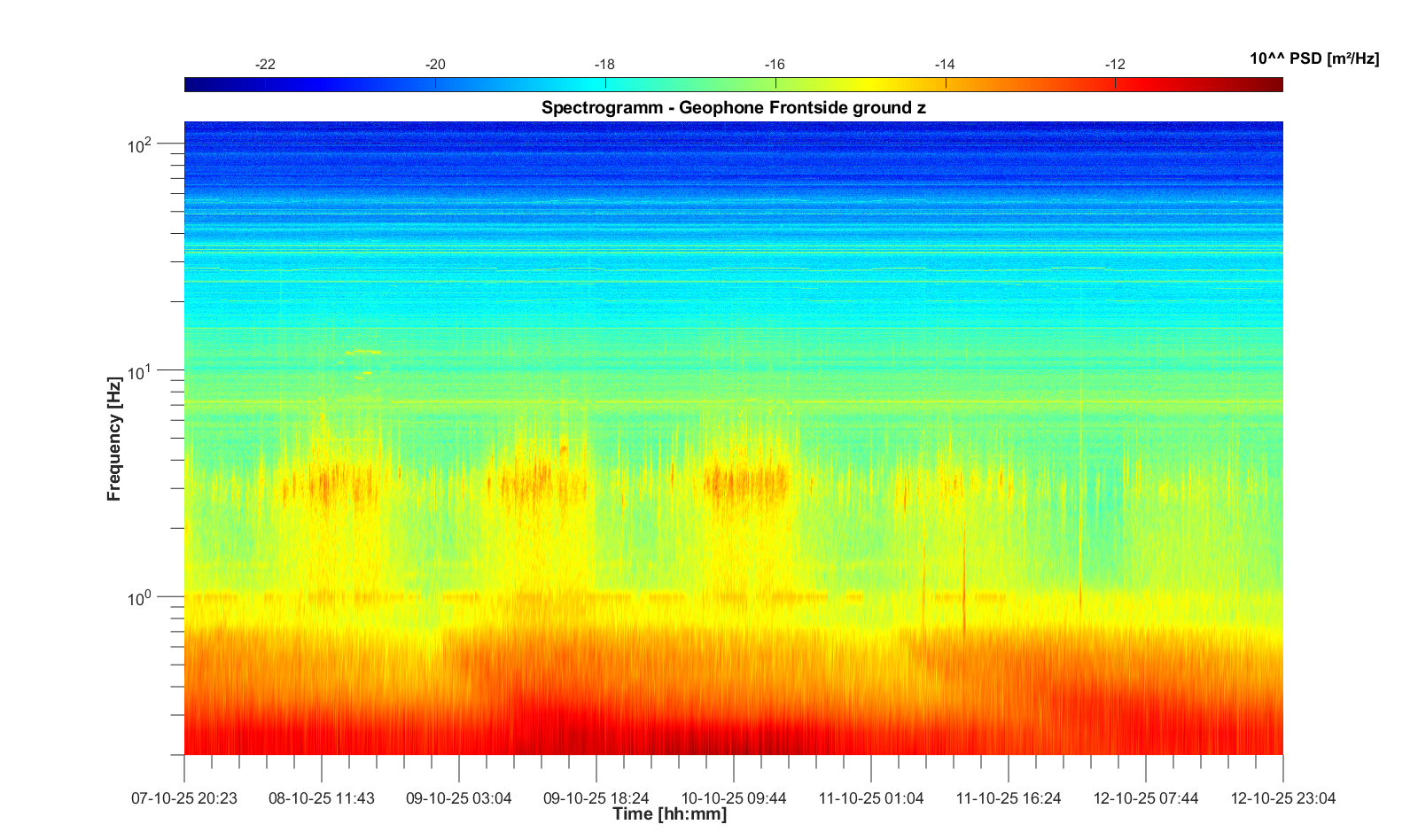Click the 12-10-25 23:04 time tick label
1418x840 pixels.
(1282, 798)
